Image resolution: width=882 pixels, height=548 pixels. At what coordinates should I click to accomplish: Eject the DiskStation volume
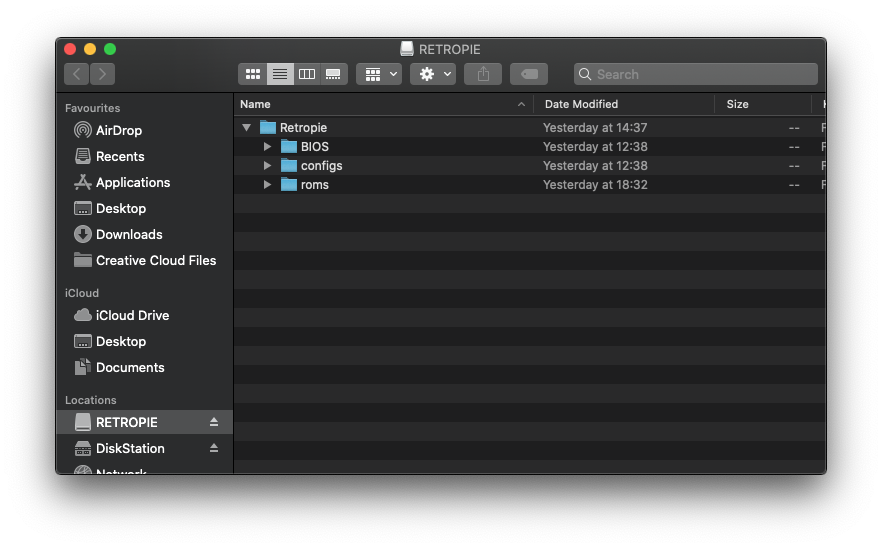click(x=214, y=448)
